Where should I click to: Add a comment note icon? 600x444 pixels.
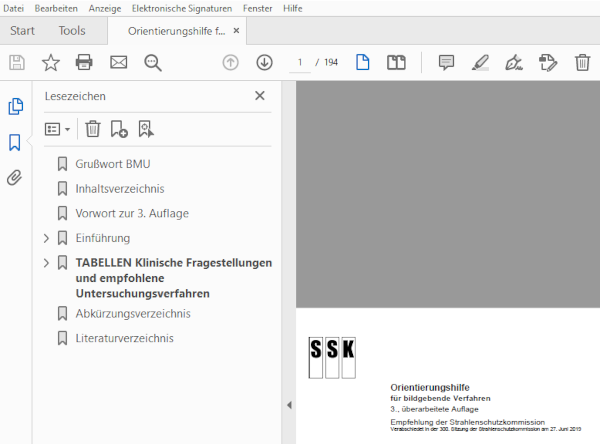446,63
